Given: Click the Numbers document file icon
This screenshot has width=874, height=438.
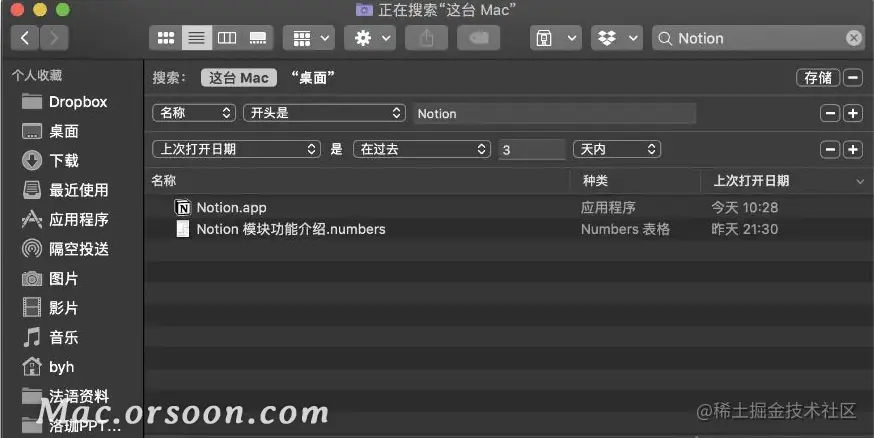Looking at the screenshot, I should coord(183,229).
